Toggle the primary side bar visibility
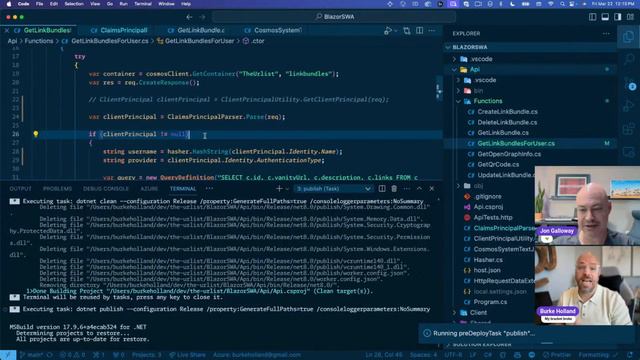Viewport: 640px width, 360px height. click(592, 17)
